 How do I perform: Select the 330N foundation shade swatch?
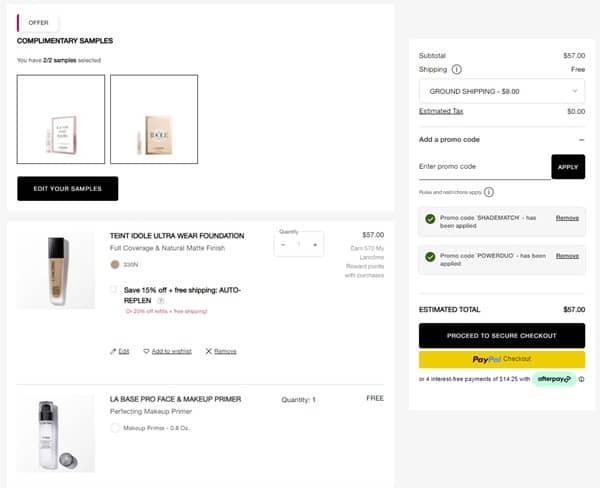point(114,265)
